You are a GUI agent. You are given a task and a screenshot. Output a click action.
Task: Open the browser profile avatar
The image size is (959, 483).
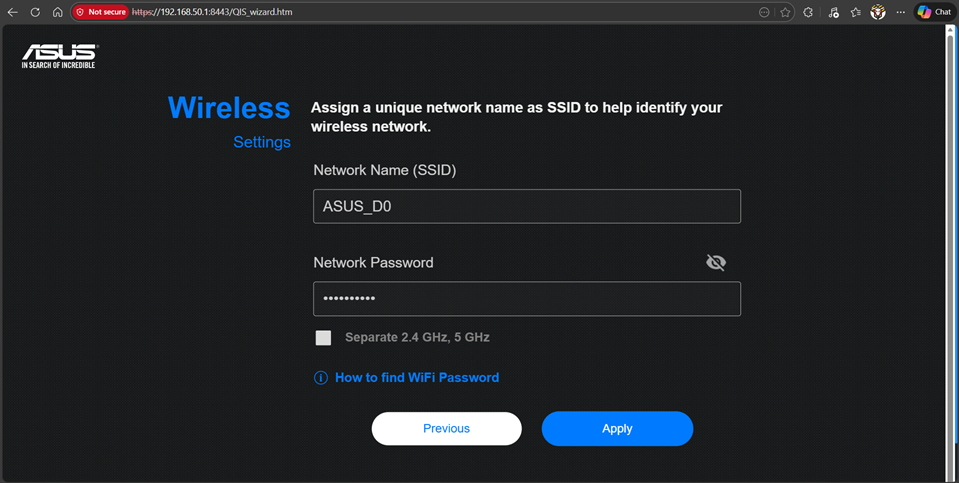pos(878,12)
